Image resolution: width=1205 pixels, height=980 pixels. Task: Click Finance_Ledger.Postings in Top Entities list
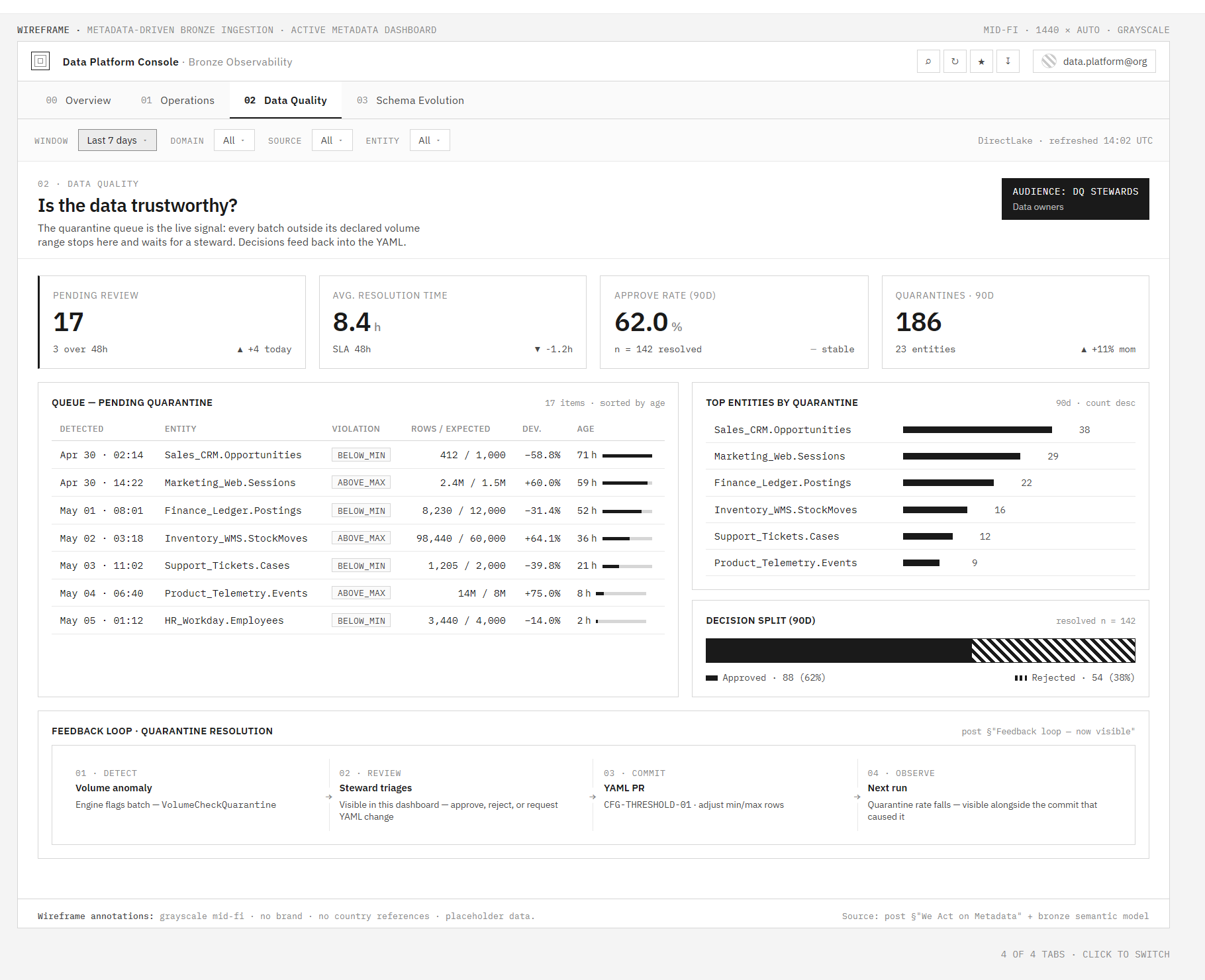point(783,483)
